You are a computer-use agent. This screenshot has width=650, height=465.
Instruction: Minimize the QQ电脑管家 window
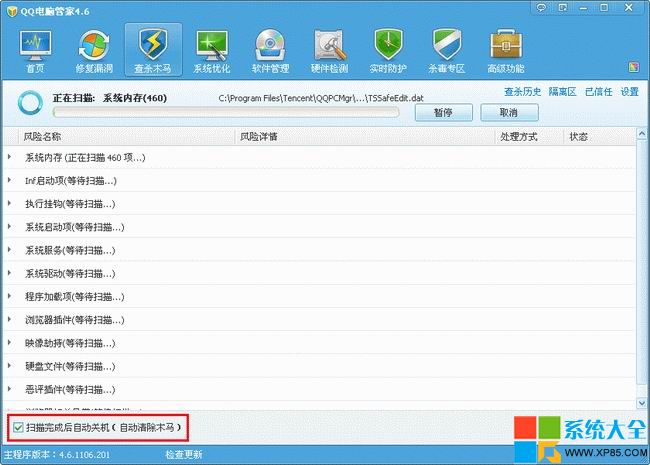coord(584,8)
